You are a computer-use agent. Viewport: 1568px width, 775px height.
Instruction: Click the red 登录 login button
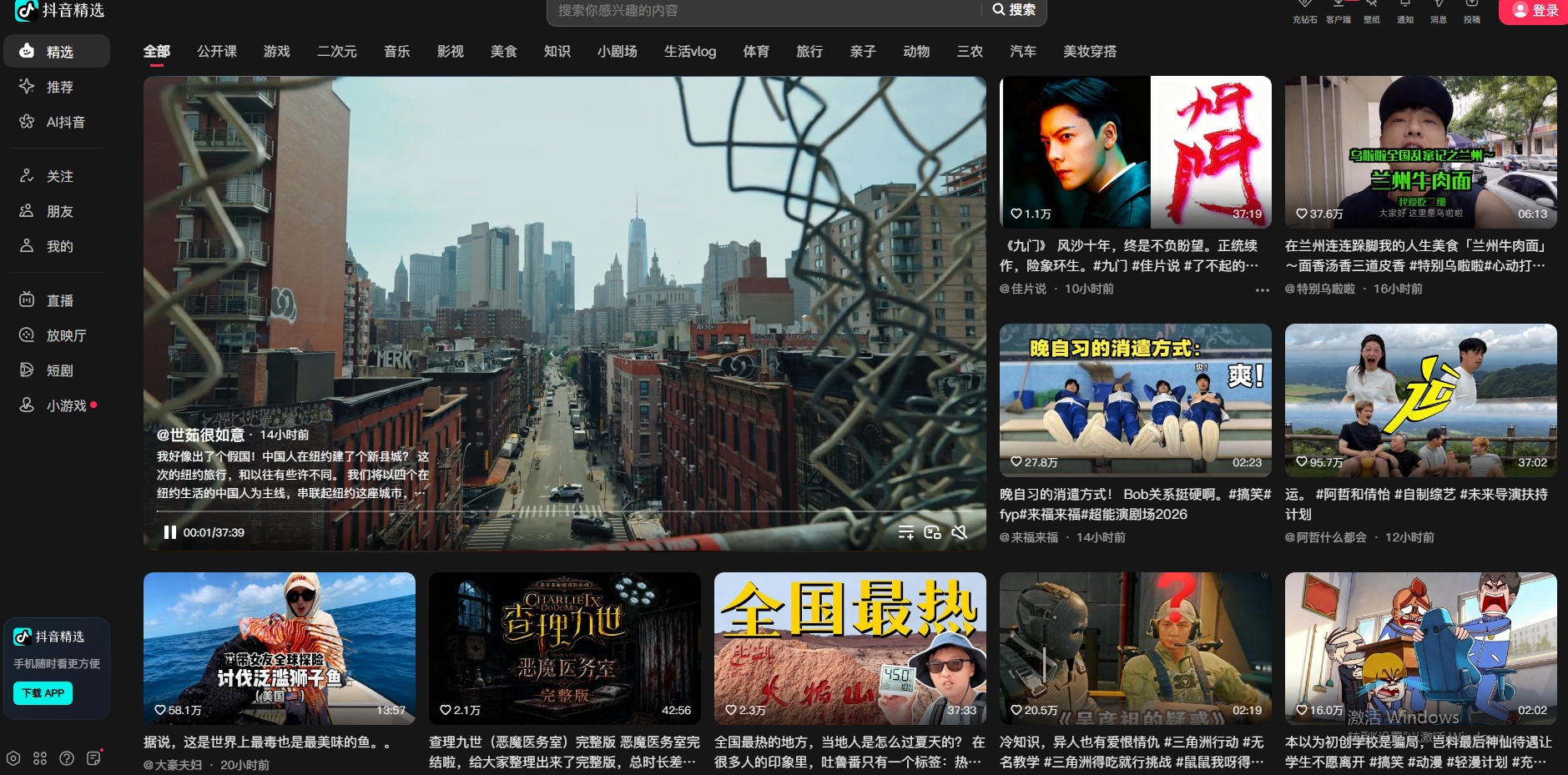1535,10
